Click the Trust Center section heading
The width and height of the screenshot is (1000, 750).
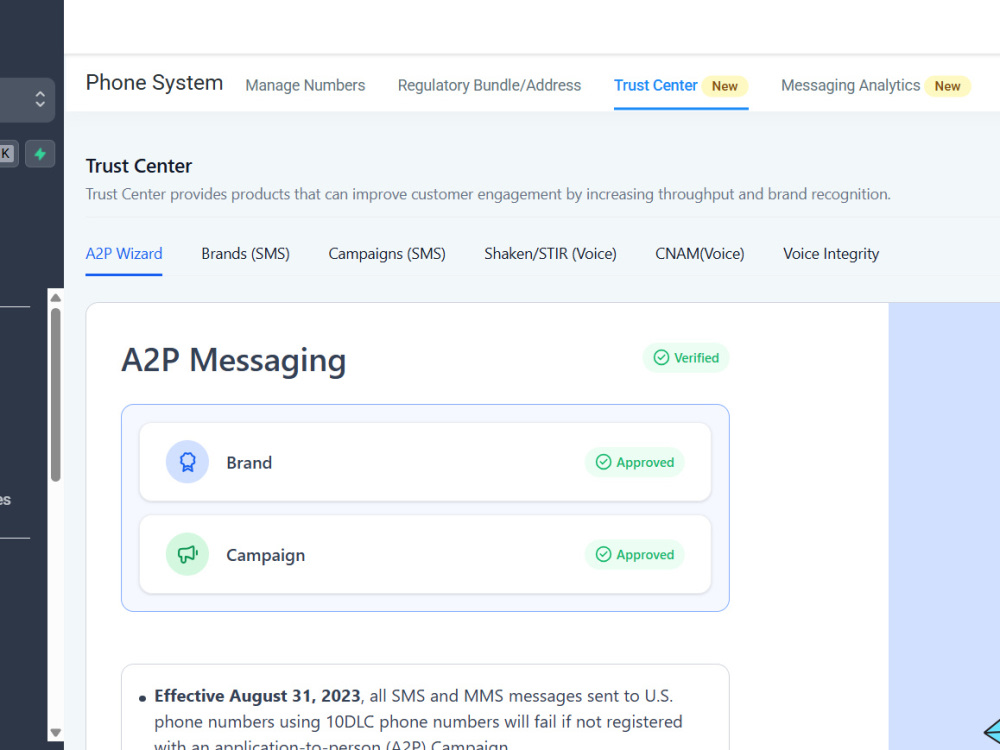click(x=138, y=166)
